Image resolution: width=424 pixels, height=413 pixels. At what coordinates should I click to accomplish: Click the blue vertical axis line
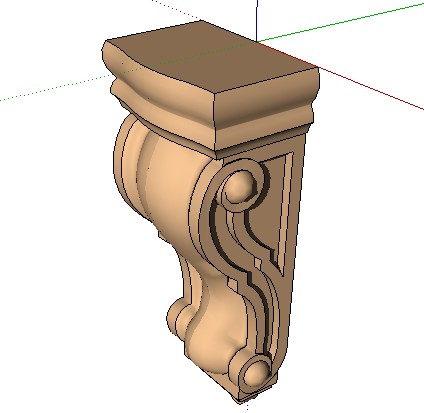click(257, 21)
